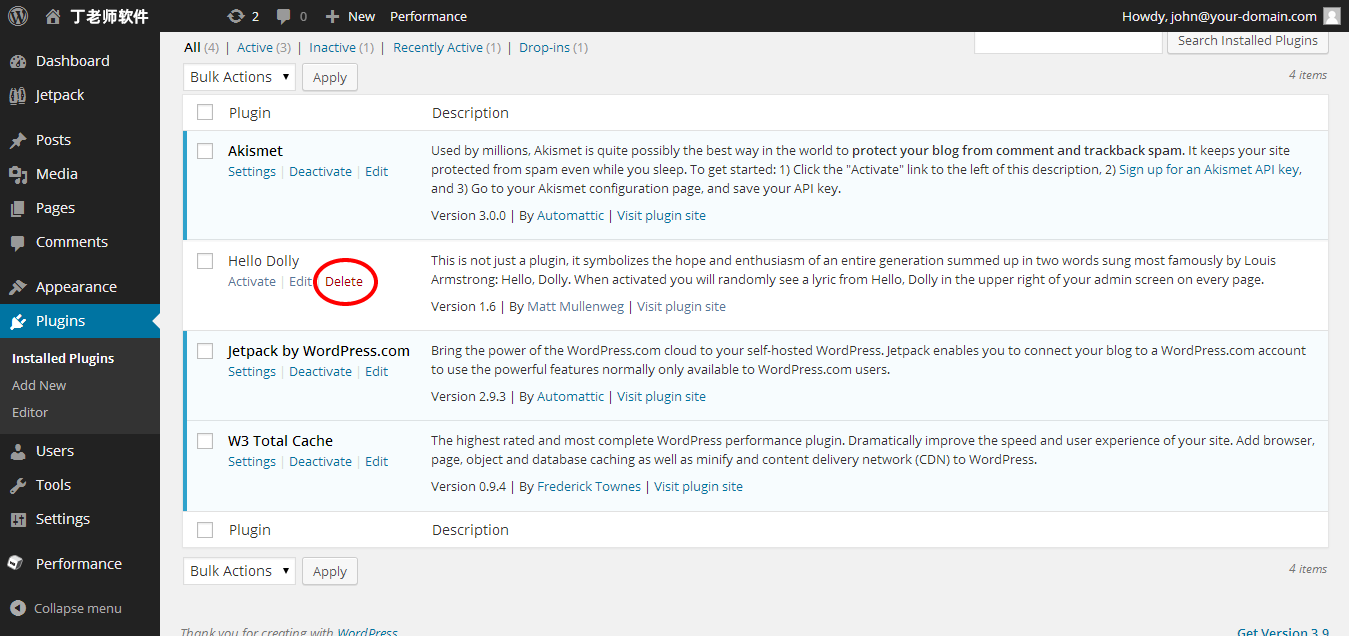Click the plus icon next to New
This screenshot has height=636, width=1349.
point(333,16)
